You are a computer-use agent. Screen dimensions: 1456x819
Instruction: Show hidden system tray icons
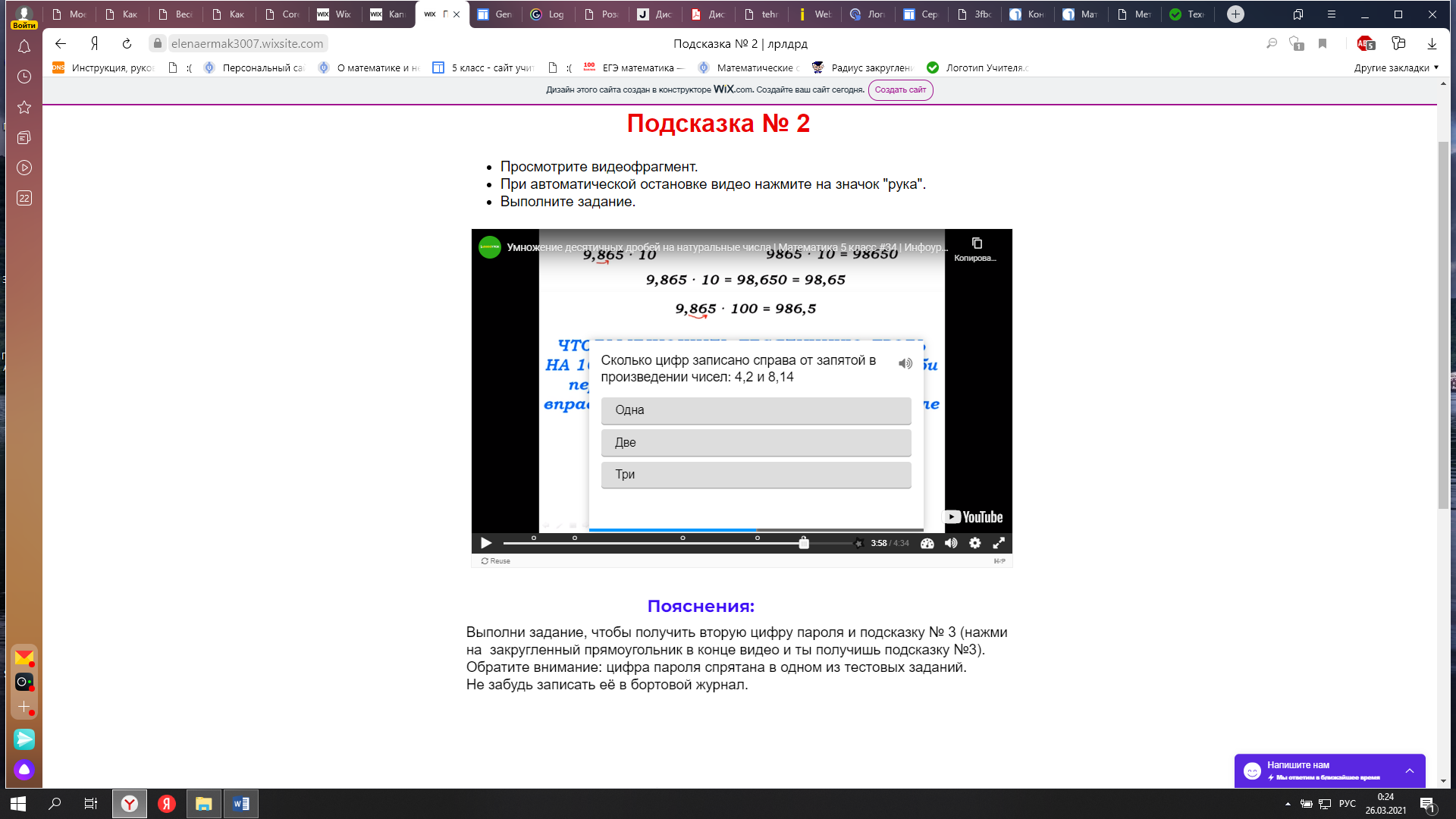click(1288, 804)
